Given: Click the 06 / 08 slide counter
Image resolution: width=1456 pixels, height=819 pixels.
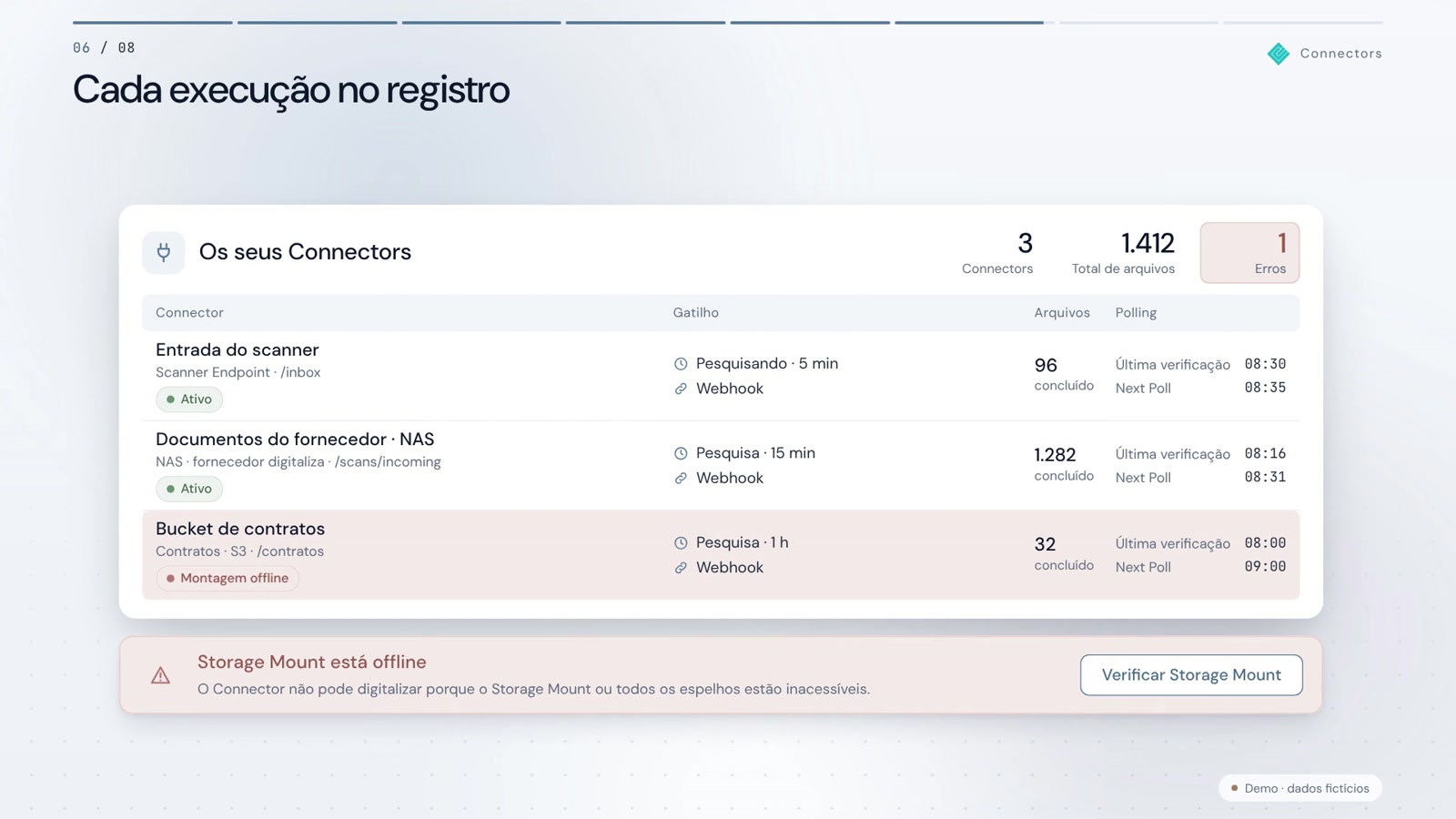Looking at the screenshot, I should [x=104, y=47].
